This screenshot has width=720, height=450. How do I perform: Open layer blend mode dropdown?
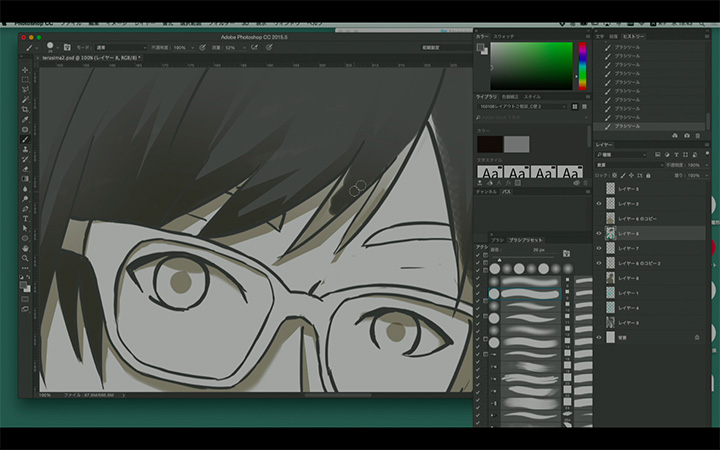(x=630, y=165)
